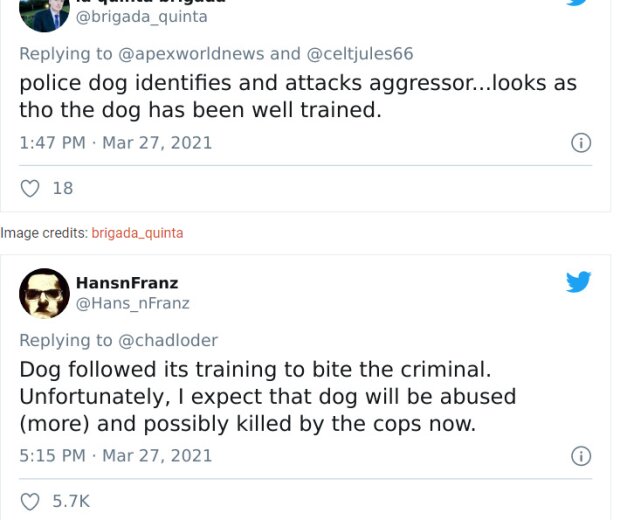This screenshot has height=520, width=620.
Task: Open HansnFranz profile avatar
Action: 44,293
